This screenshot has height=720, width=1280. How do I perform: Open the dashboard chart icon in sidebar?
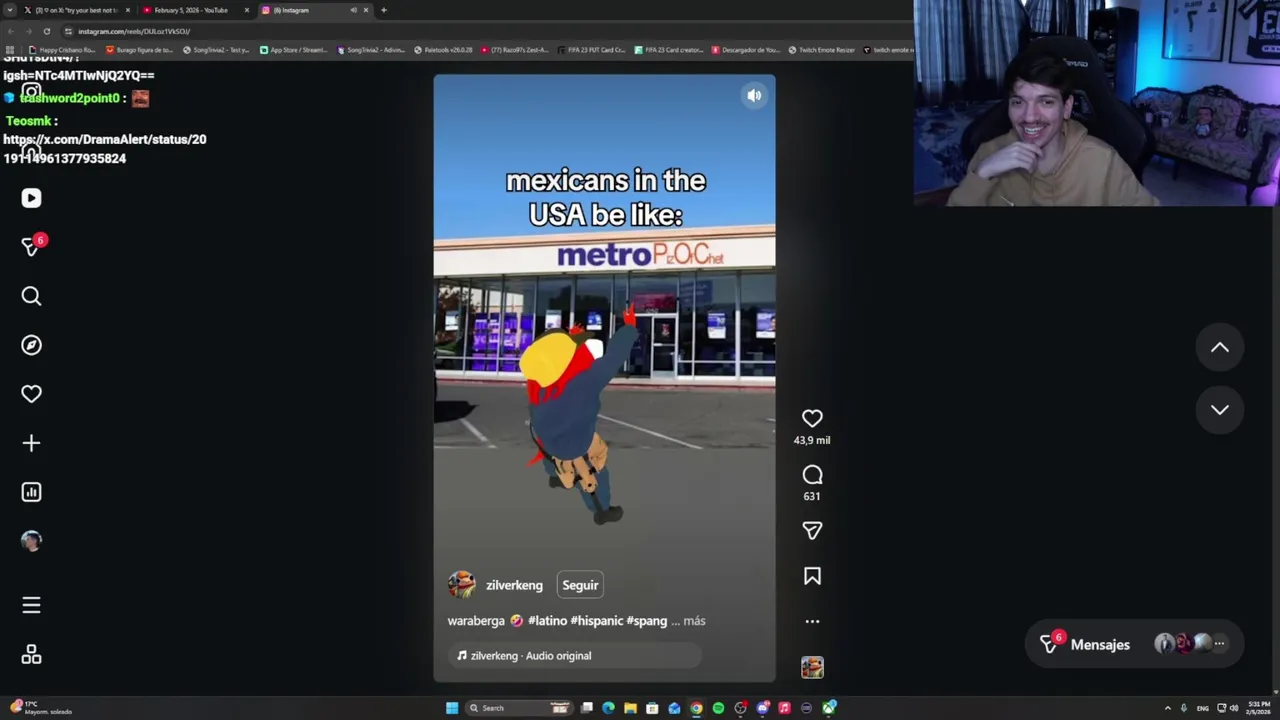(x=31, y=492)
